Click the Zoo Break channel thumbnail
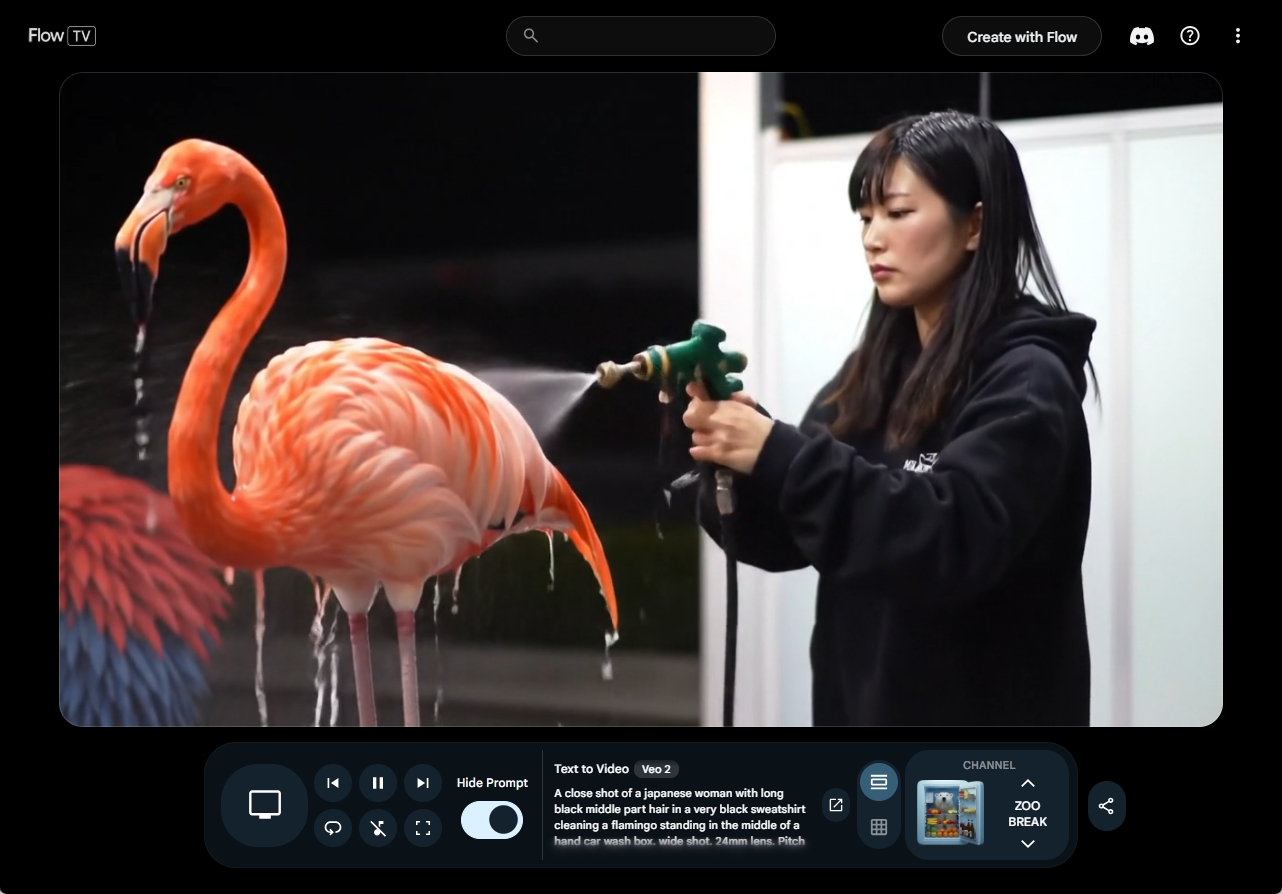Screen dimensions: 1282x894 pyautogui.click(x=950, y=813)
